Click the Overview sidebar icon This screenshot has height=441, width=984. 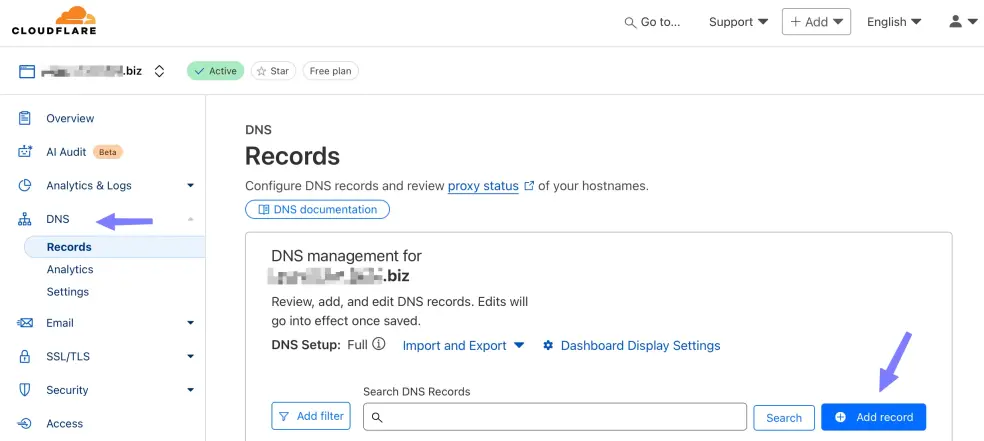point(25,118)
